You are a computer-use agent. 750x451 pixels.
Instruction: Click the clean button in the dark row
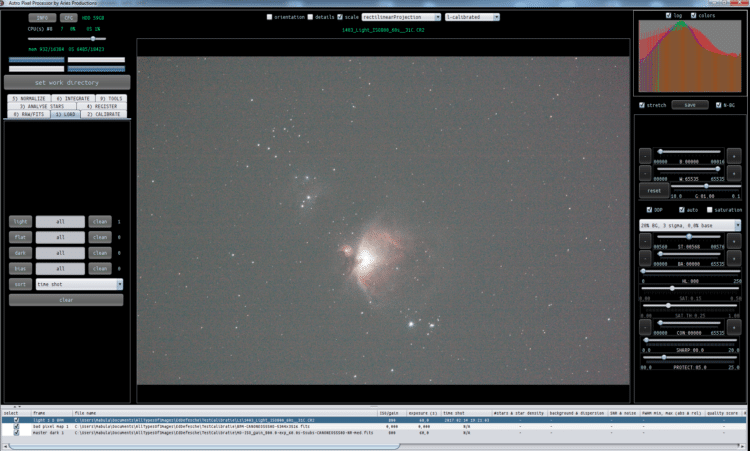tap(100, 253)
